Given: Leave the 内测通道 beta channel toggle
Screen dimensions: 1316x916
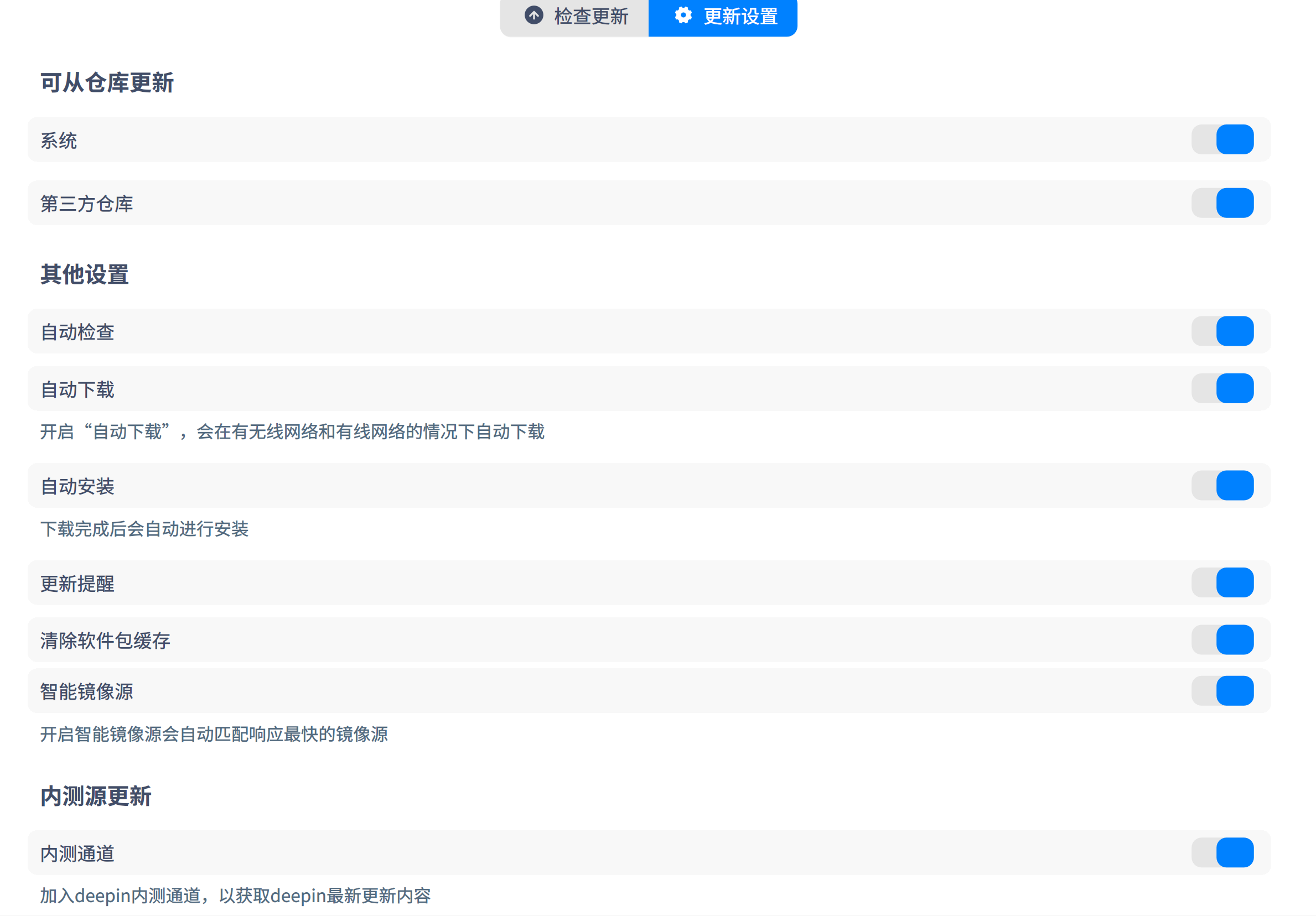Looking at the screenshot, I should click(1223, 853).
